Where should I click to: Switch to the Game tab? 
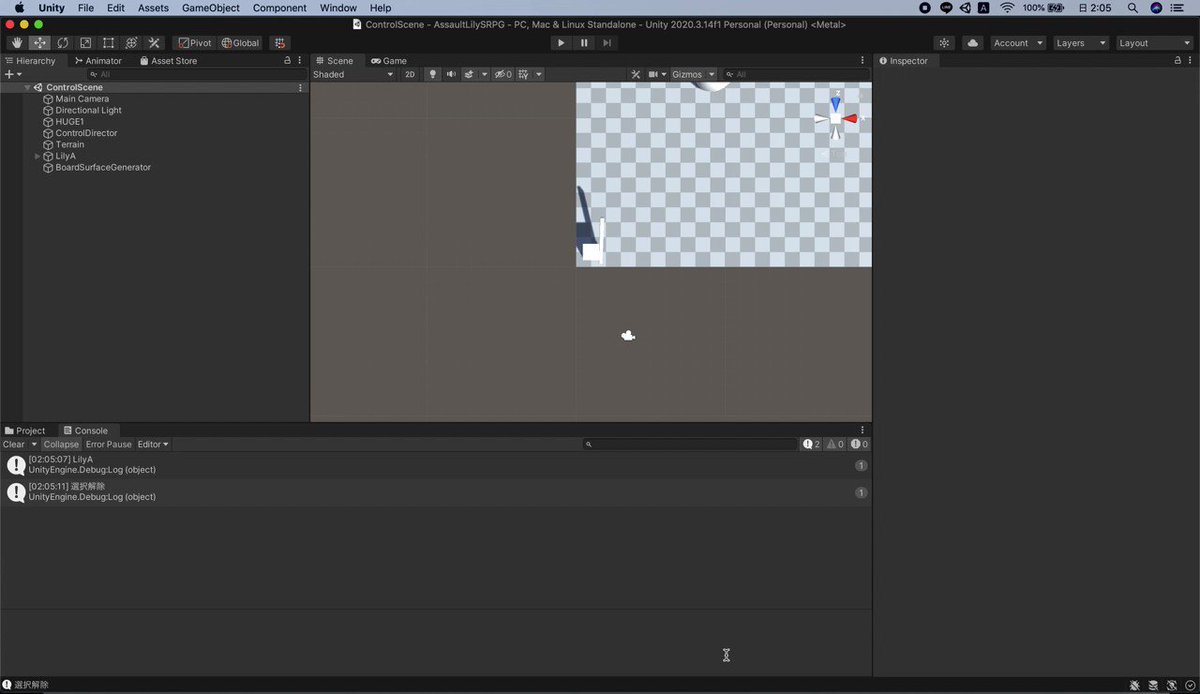point(388,61)
